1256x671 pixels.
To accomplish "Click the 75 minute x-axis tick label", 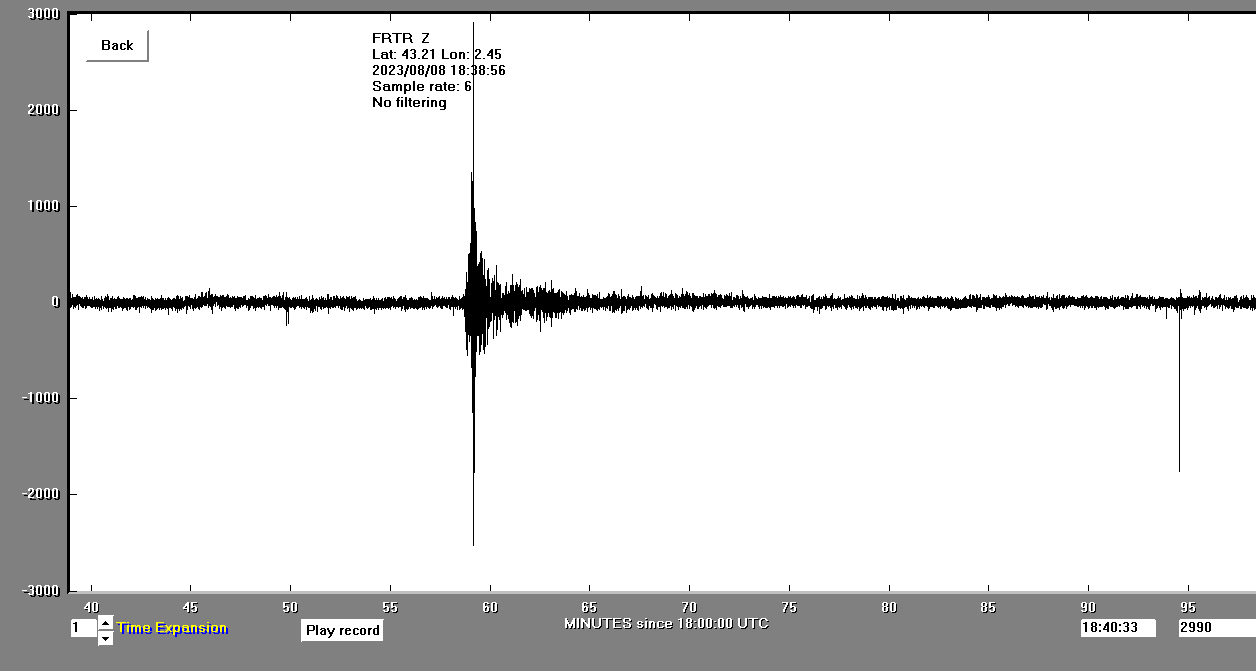I will click(789, 607).
